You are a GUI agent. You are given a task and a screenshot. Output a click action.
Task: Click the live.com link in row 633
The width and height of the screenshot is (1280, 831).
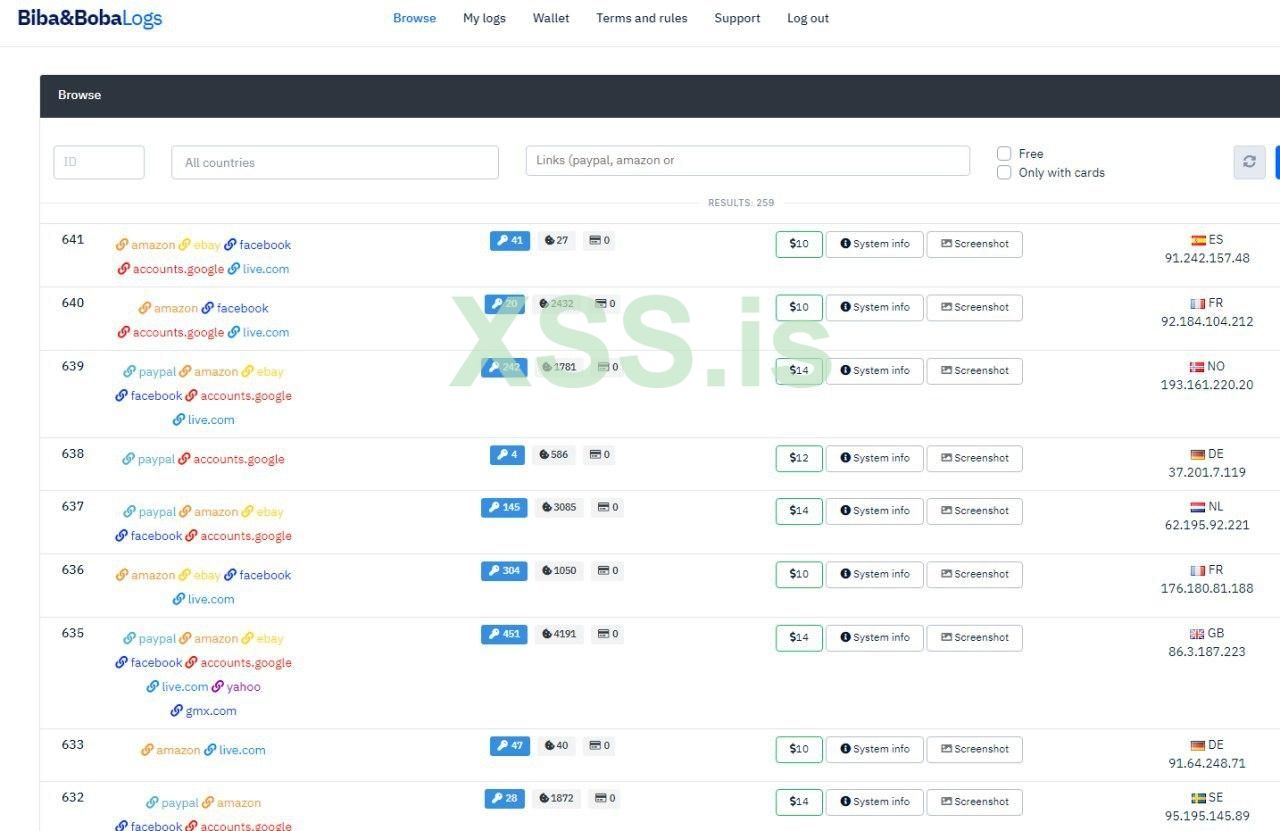[235, 750]
